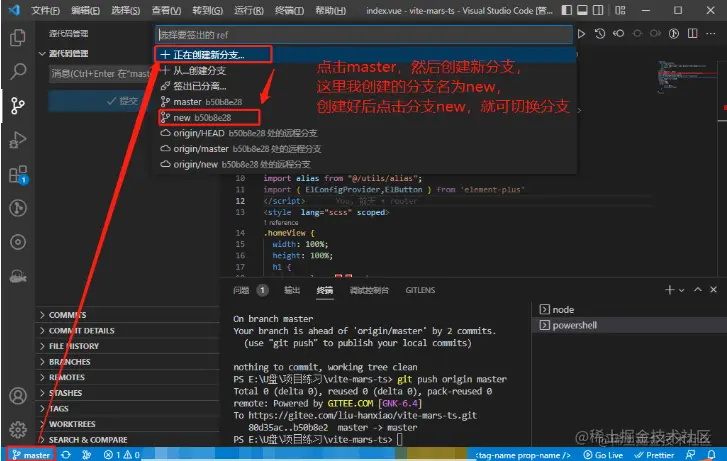This screenshot has height=461, width=727.
Task: Click Prettier in status bar
Action: coord(654,455)
